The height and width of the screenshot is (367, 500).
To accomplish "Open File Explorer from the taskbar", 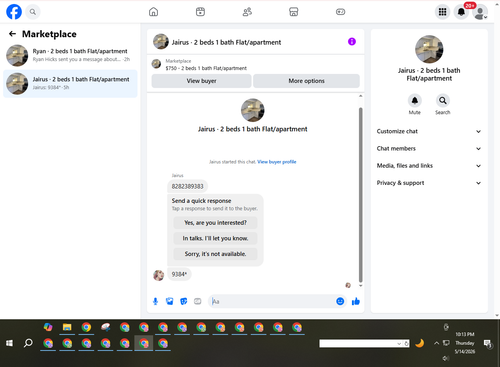I will click(x=67, y=327).
